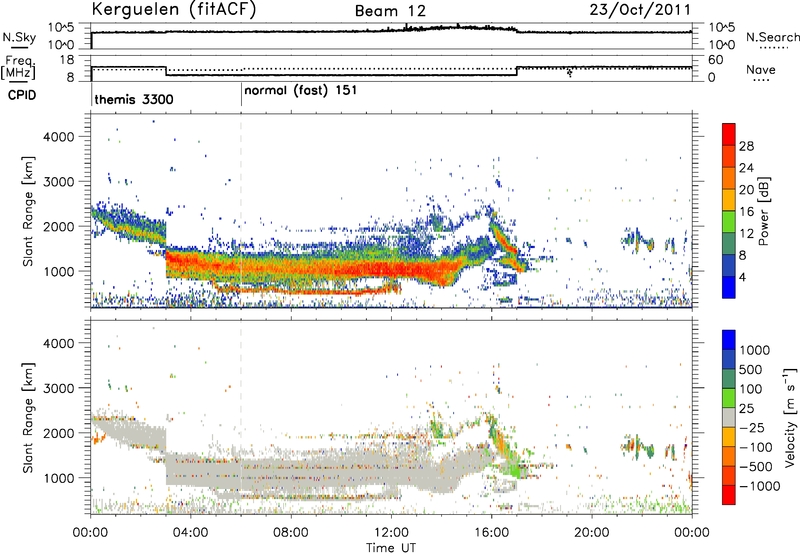Screen dimensions: 800x554
Task: Click the 3000 tick on power panel
Action: (x=58, y=182)
